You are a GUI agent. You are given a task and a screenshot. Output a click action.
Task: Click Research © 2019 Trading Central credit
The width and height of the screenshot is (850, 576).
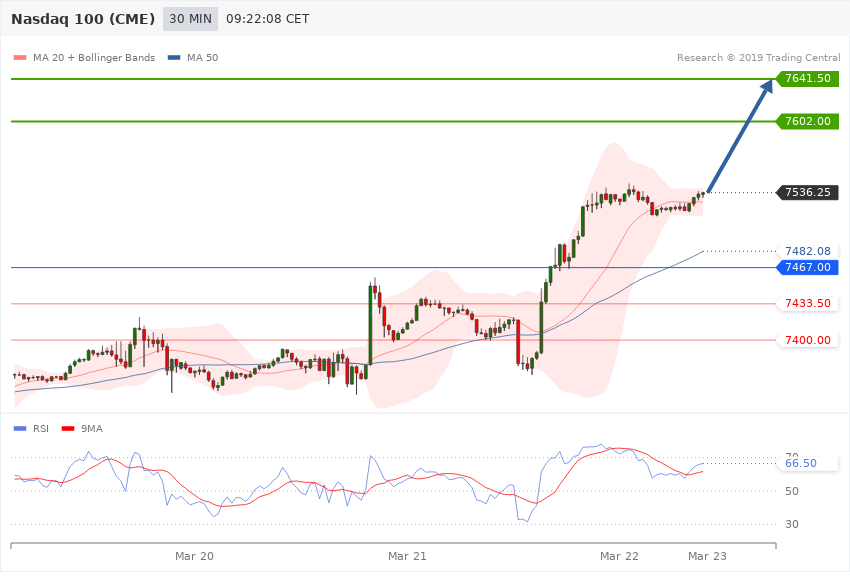coord(758,57)
